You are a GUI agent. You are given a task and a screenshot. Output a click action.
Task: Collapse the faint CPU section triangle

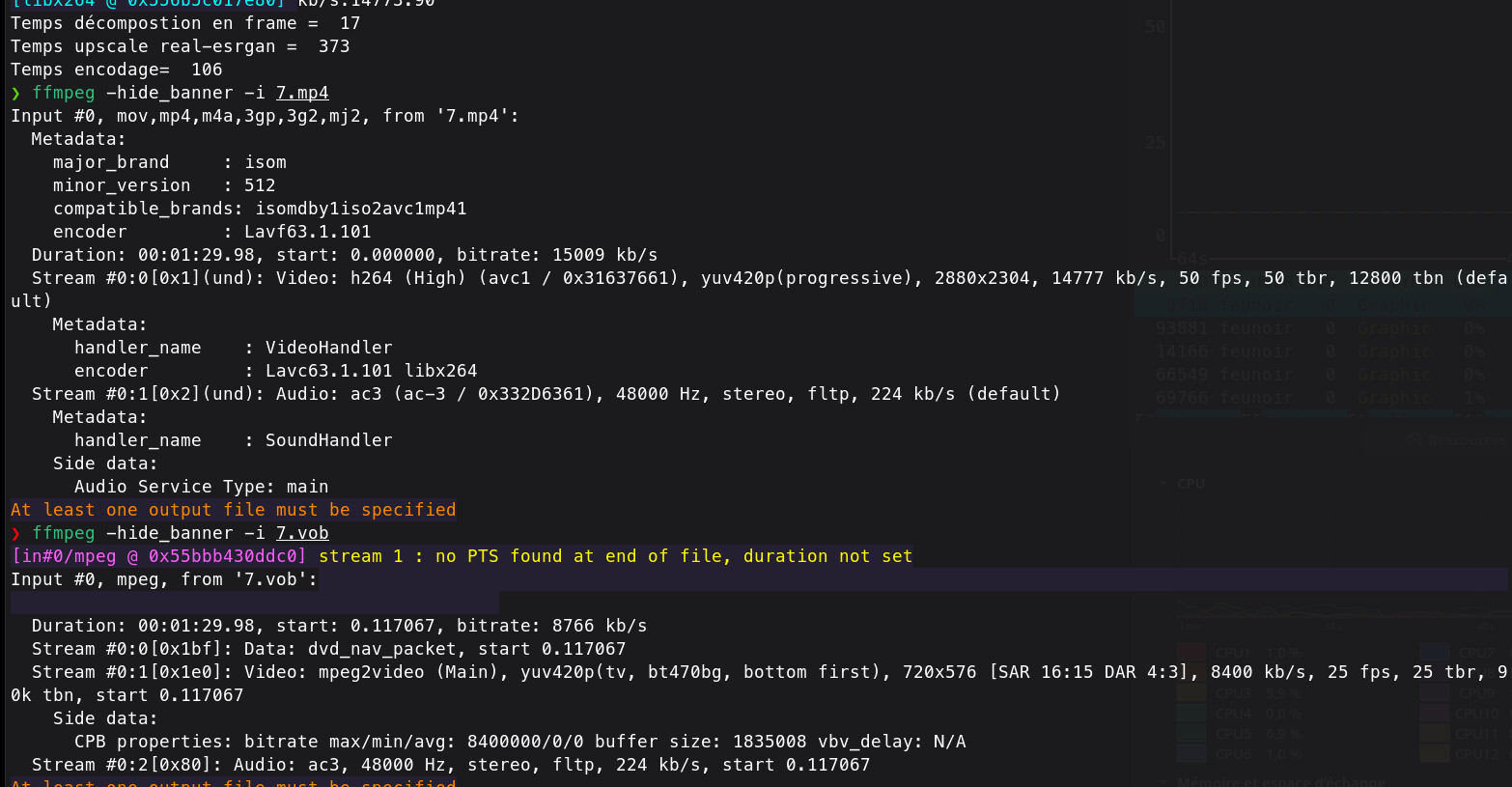[x=1162, y=484]
